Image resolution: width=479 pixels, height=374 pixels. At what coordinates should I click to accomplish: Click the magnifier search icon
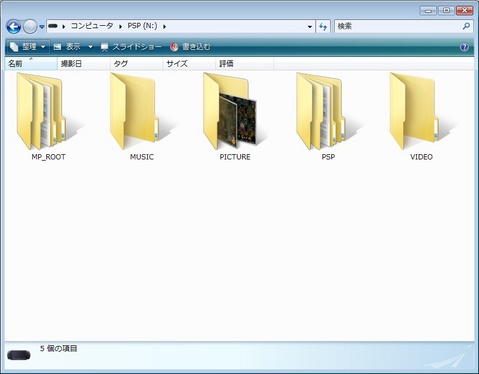466,26
